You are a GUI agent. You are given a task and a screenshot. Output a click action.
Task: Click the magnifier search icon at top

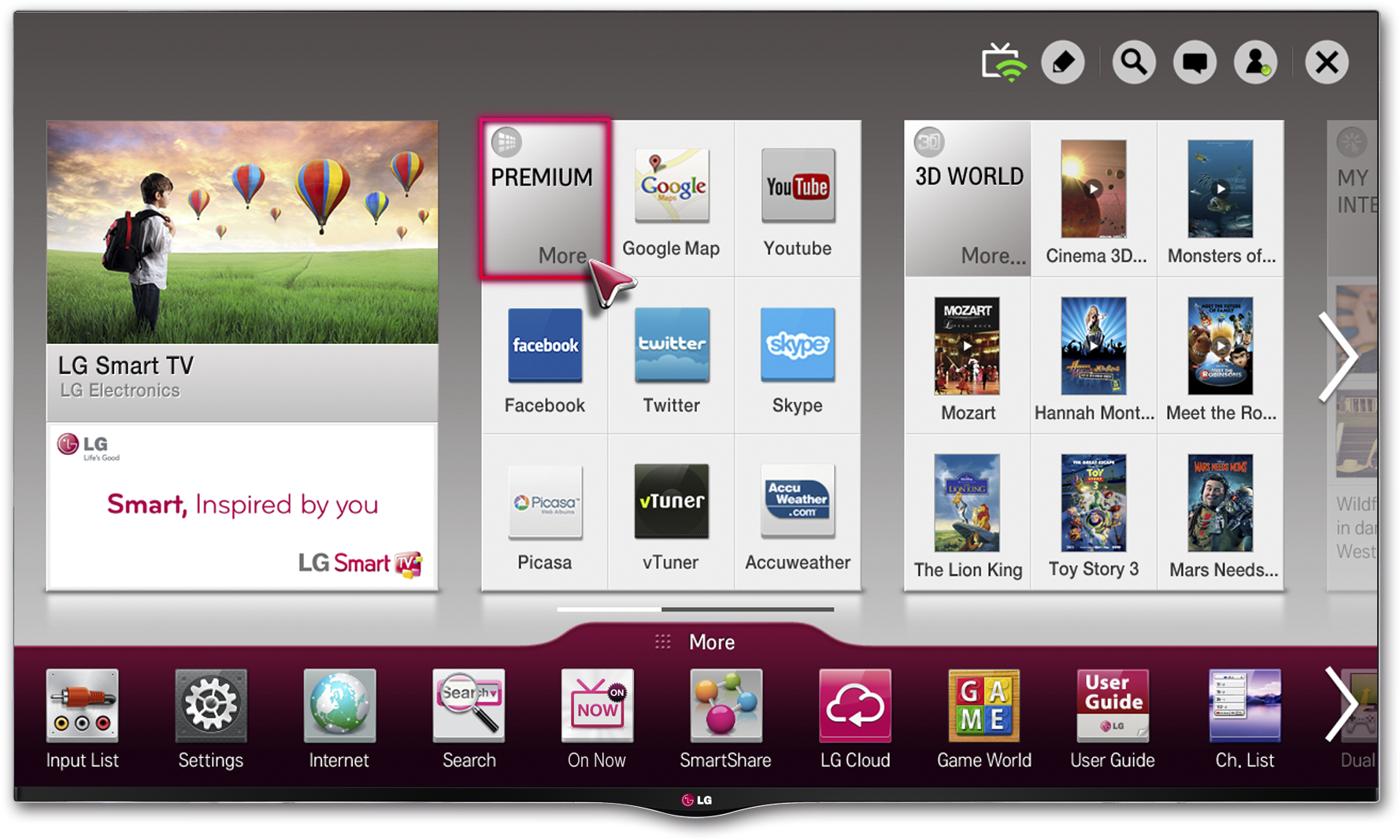(x=1133, y=62)
